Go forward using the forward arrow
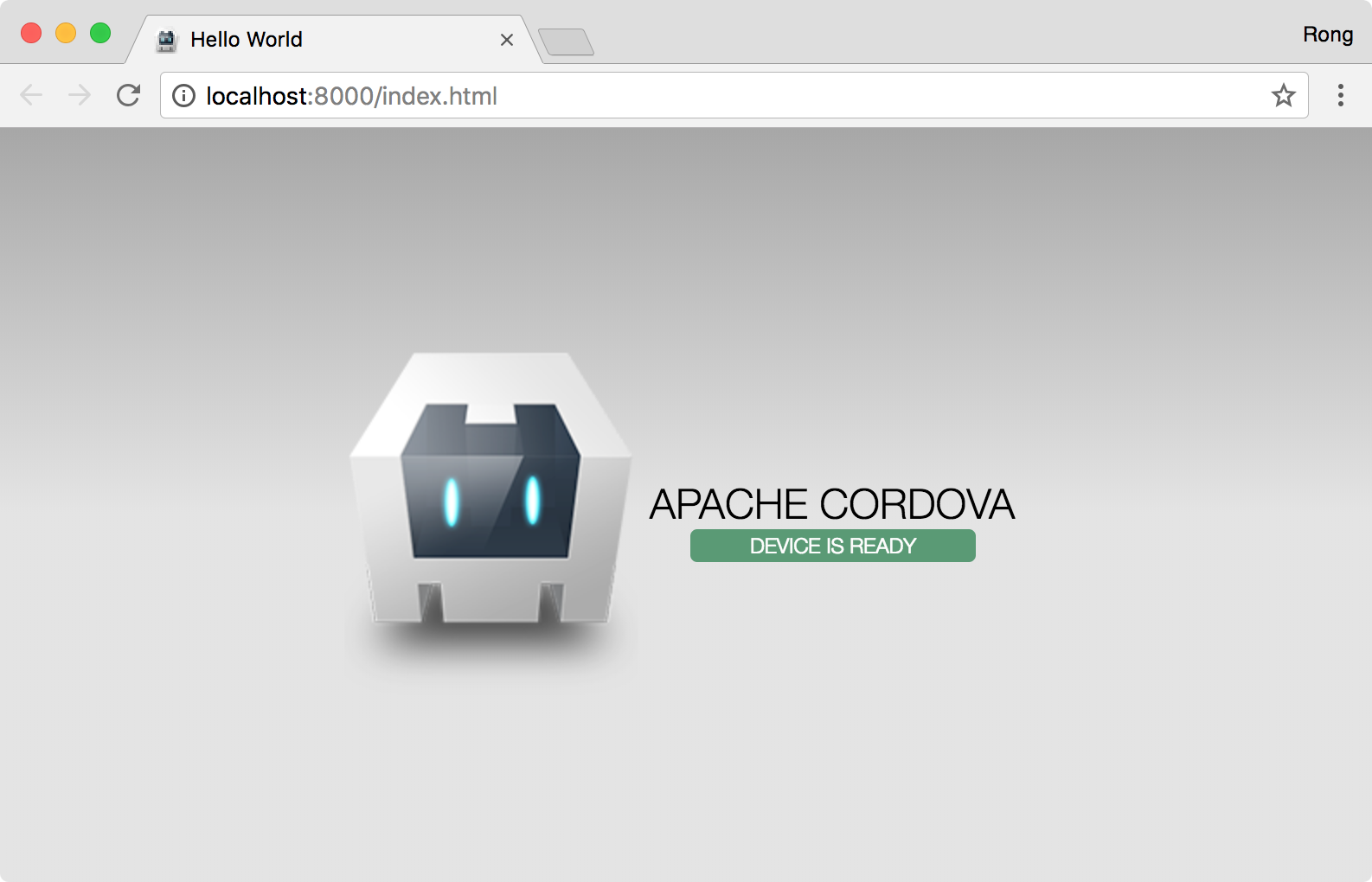1372x882 pixels. (x=80, y=95)
